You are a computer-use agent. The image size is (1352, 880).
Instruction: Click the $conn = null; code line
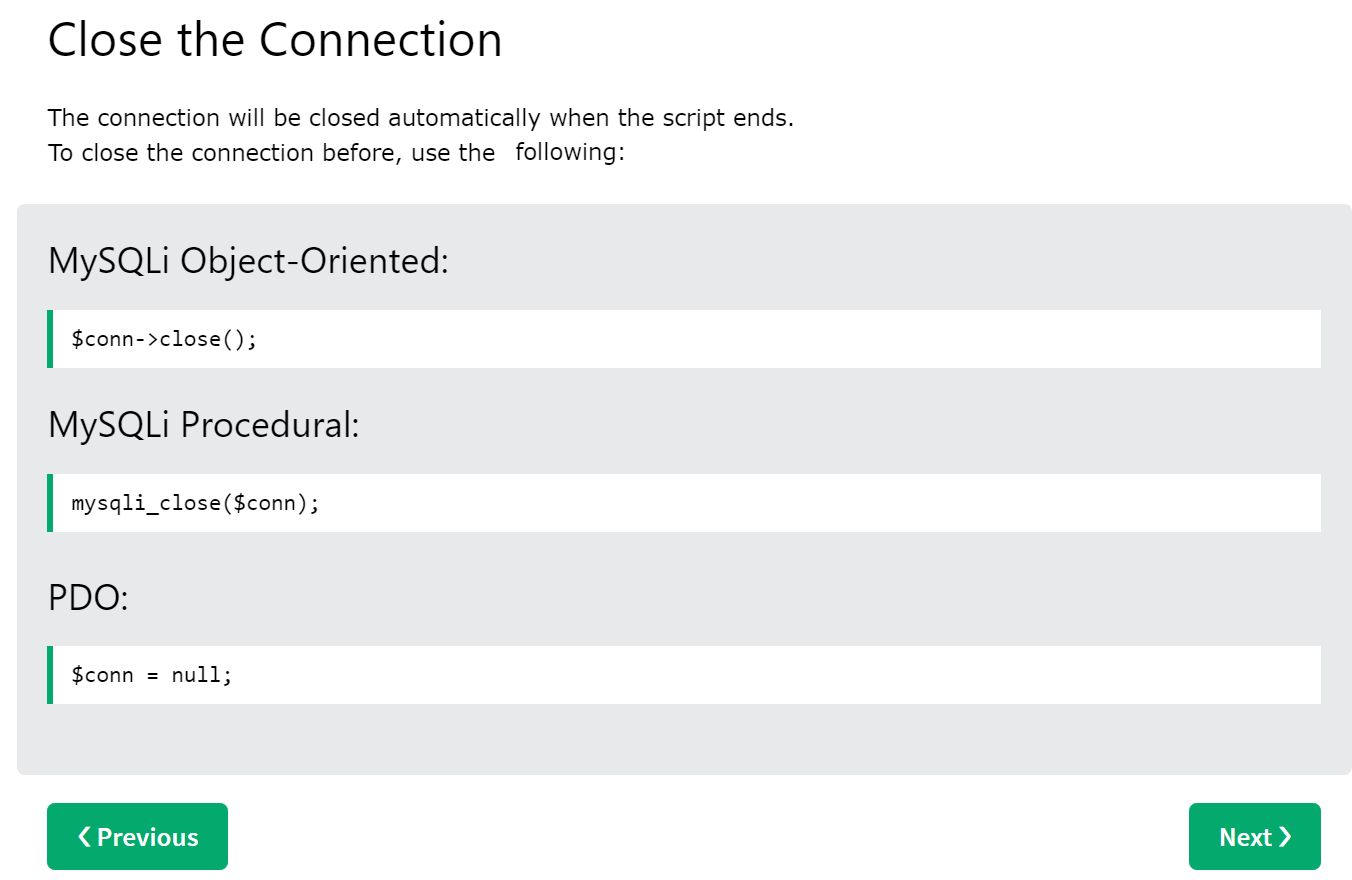click(151, 675)
